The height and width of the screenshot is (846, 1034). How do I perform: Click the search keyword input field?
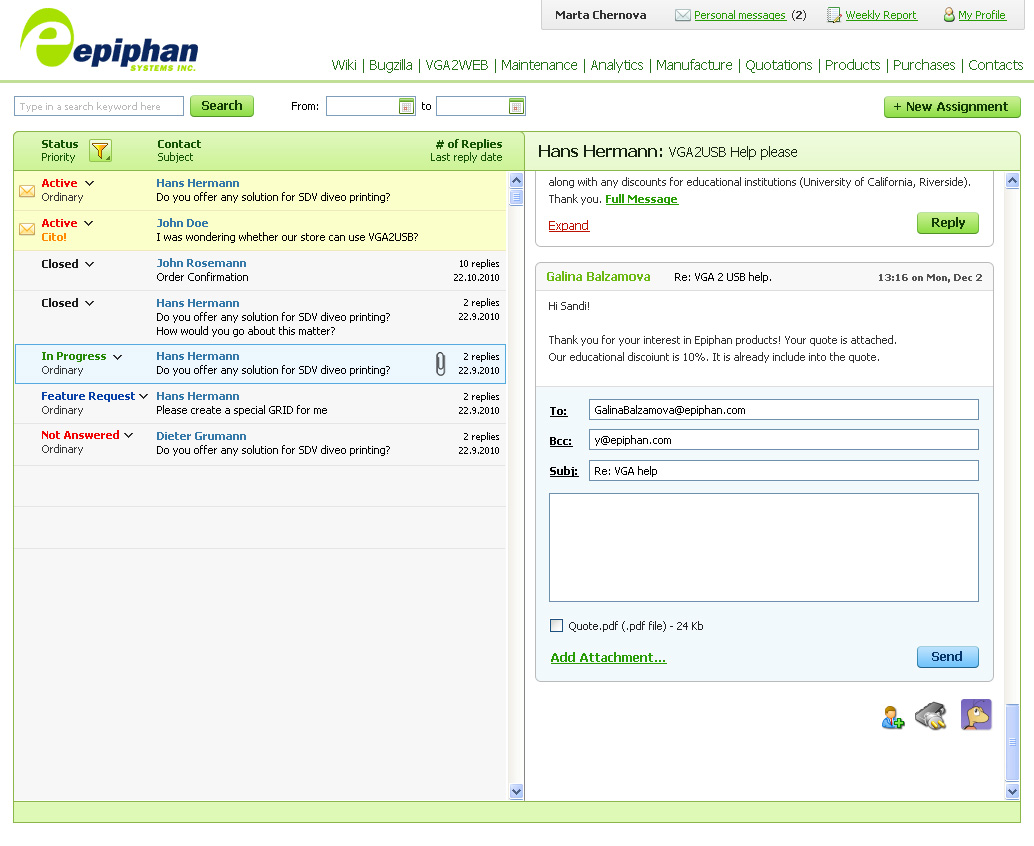coord(99,107)
